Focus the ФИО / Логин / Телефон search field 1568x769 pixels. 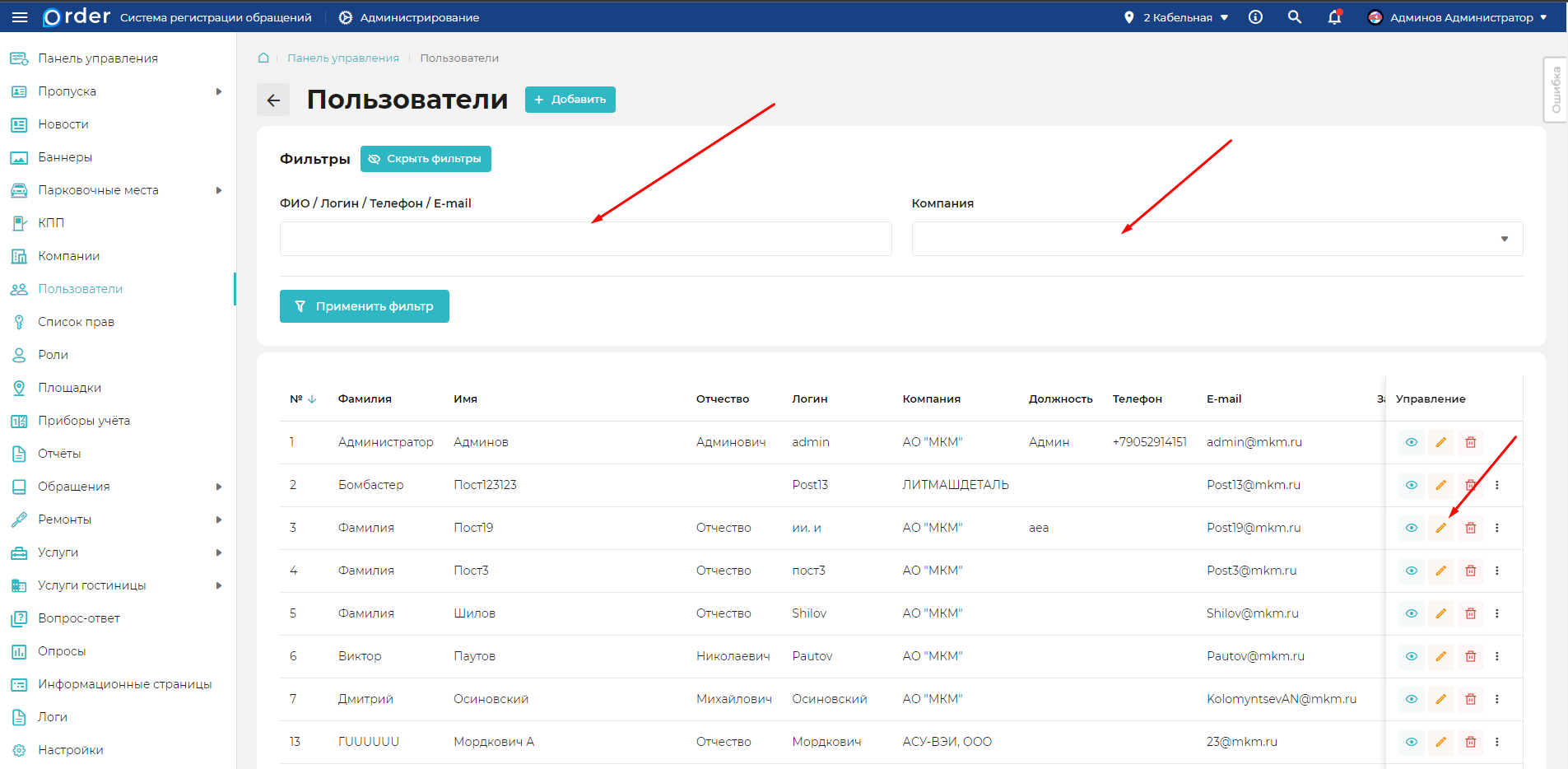point(585,239)
